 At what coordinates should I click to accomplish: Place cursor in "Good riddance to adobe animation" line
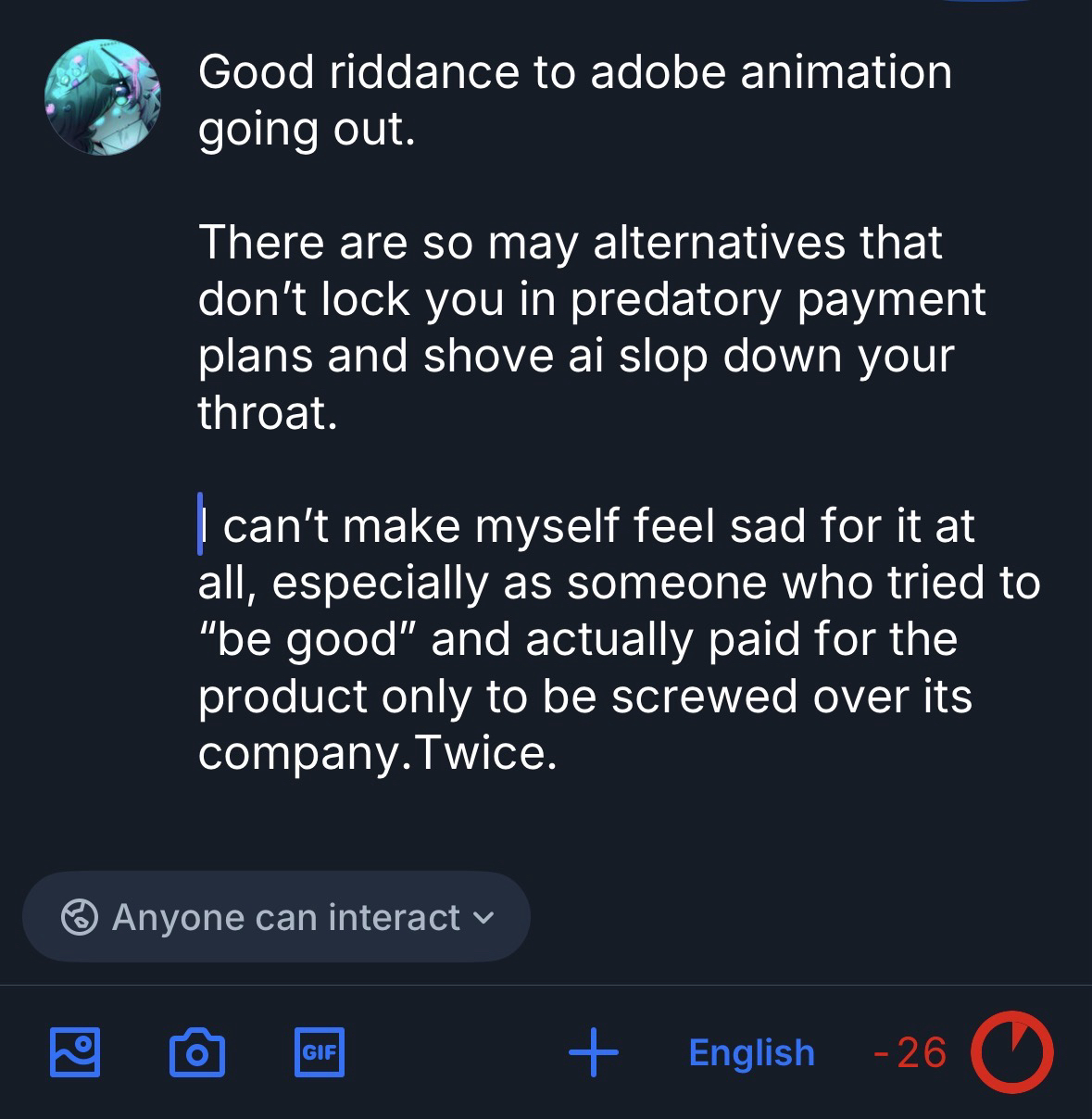click(574, 72)
